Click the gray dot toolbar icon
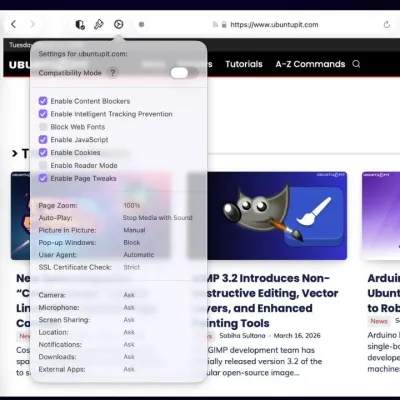The width and height of the screenshot is (400, 400). [x=141, y=24]
